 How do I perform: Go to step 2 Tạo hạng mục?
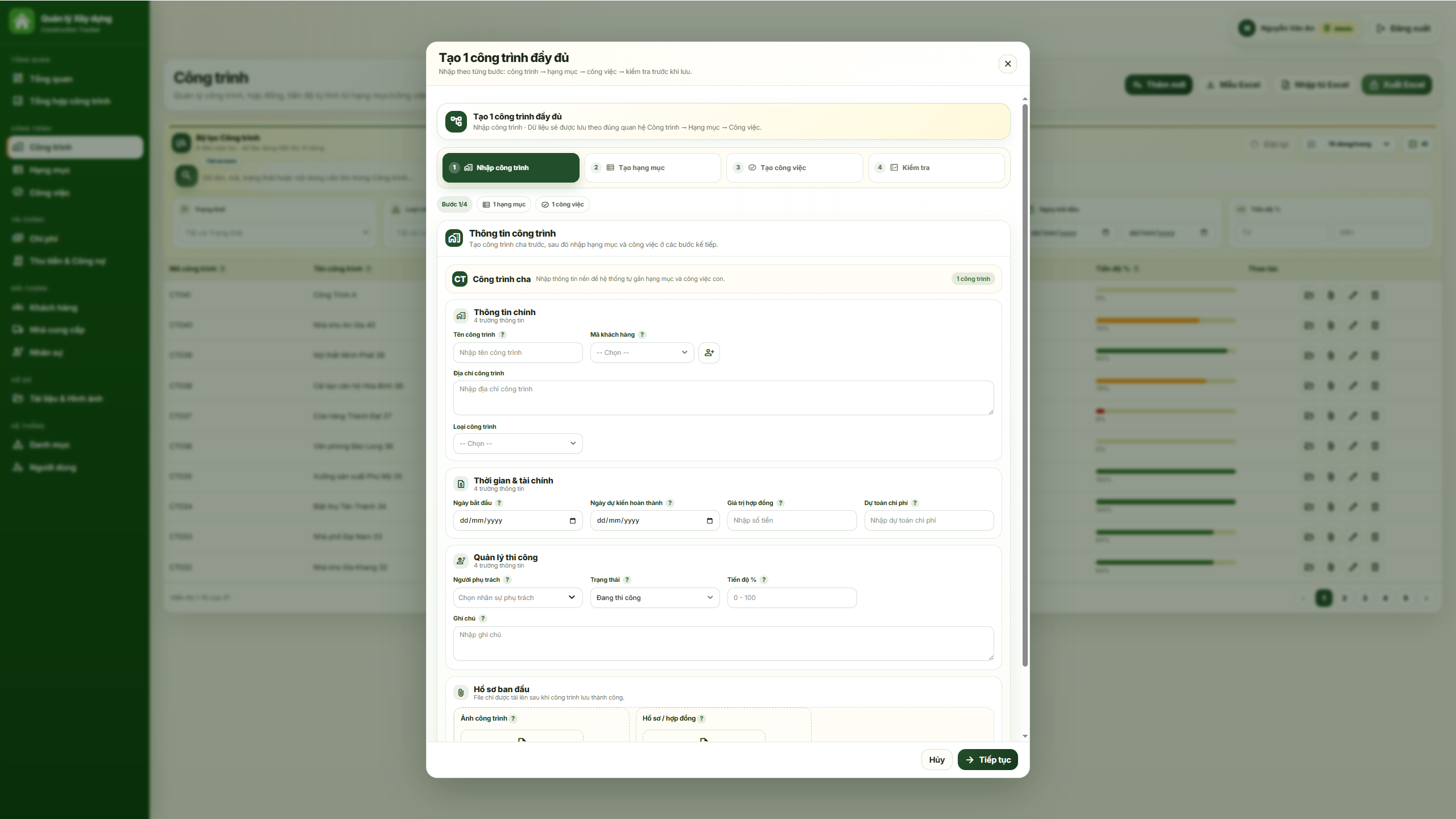652,168
